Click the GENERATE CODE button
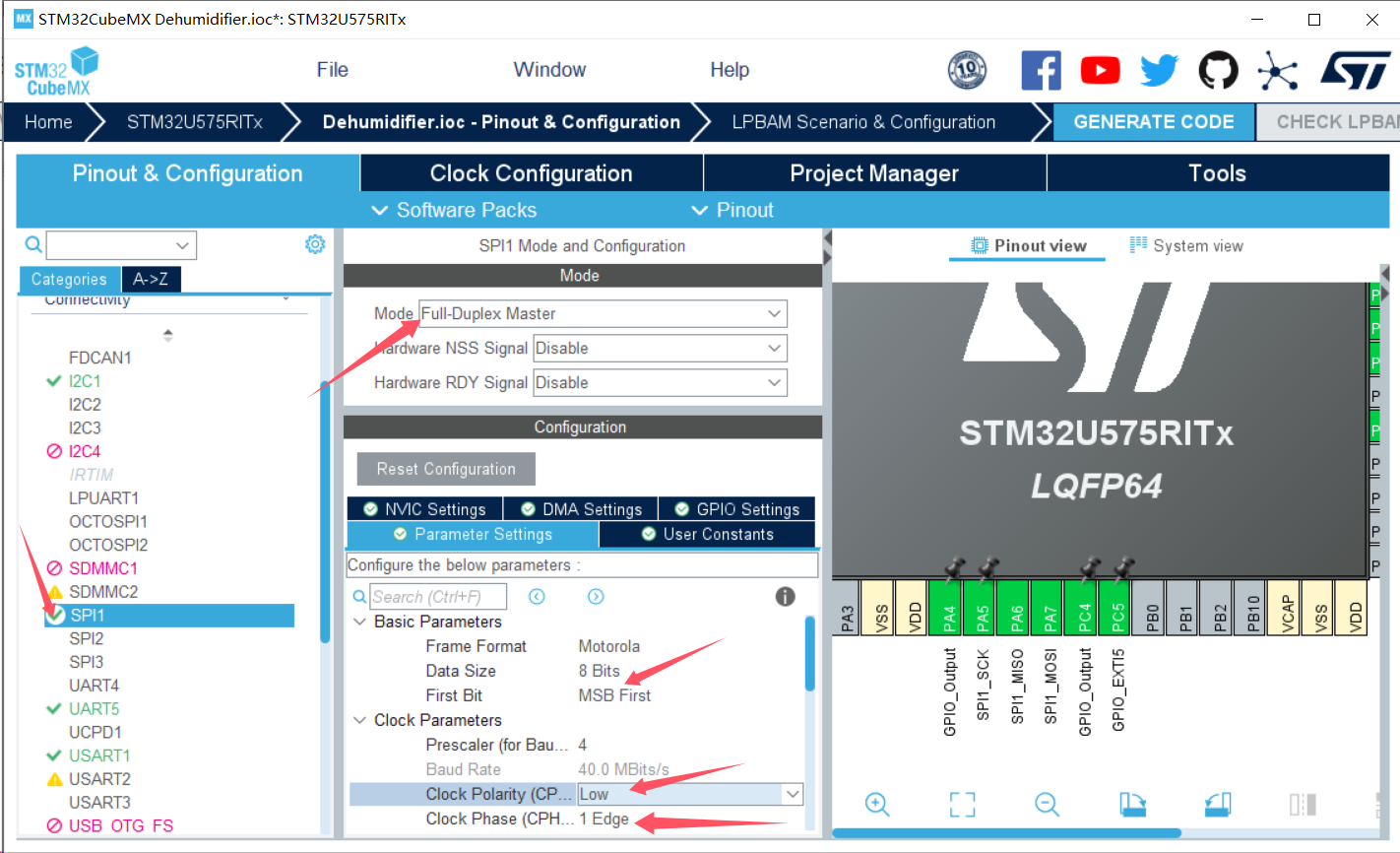 coord(1154,122)
